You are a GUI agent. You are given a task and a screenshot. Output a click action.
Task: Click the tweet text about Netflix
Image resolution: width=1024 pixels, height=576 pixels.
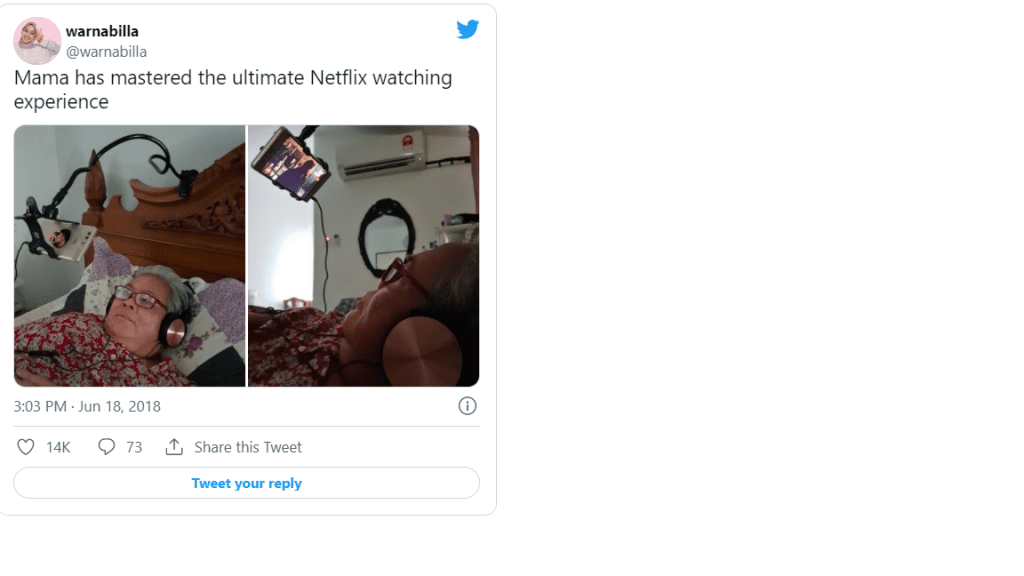[x=232, y=89]
